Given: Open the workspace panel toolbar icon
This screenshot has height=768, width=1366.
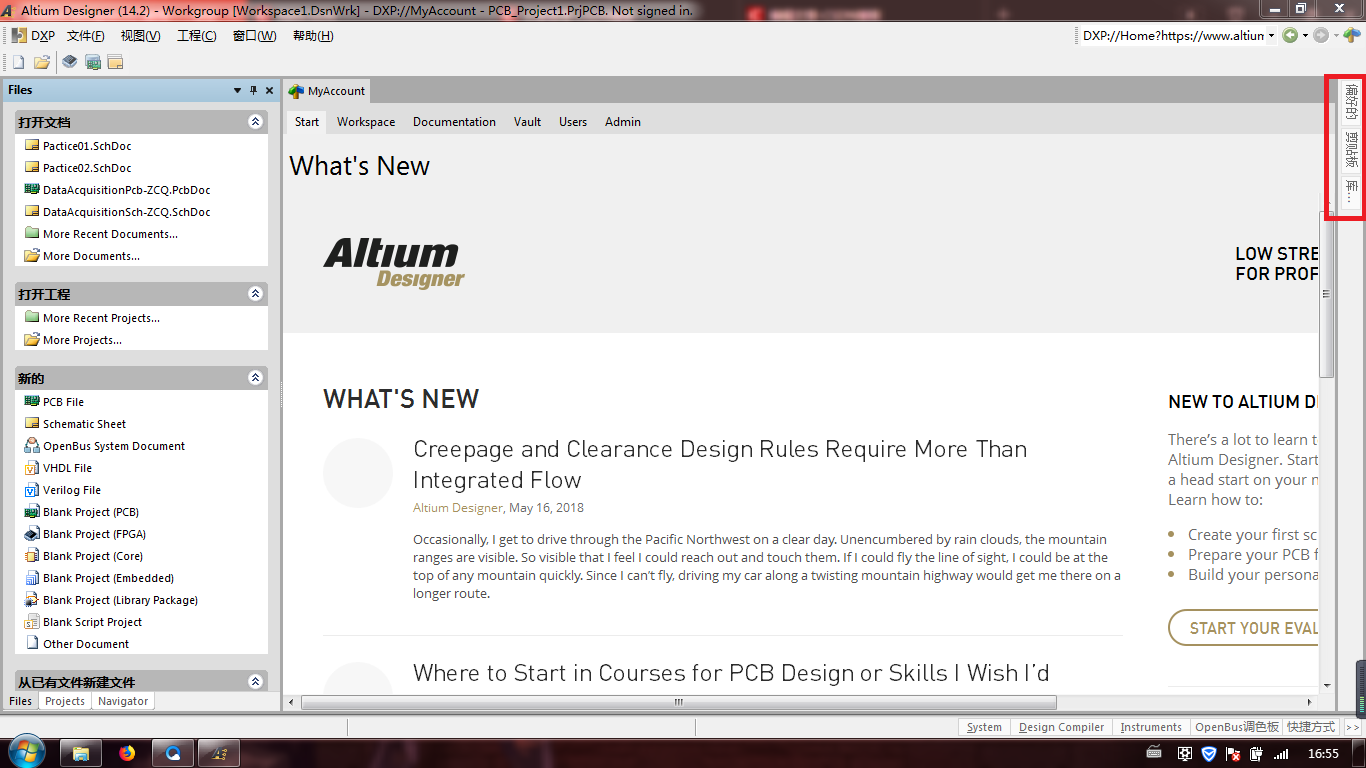Looking at the screenshot, I should tap(115, 62).
